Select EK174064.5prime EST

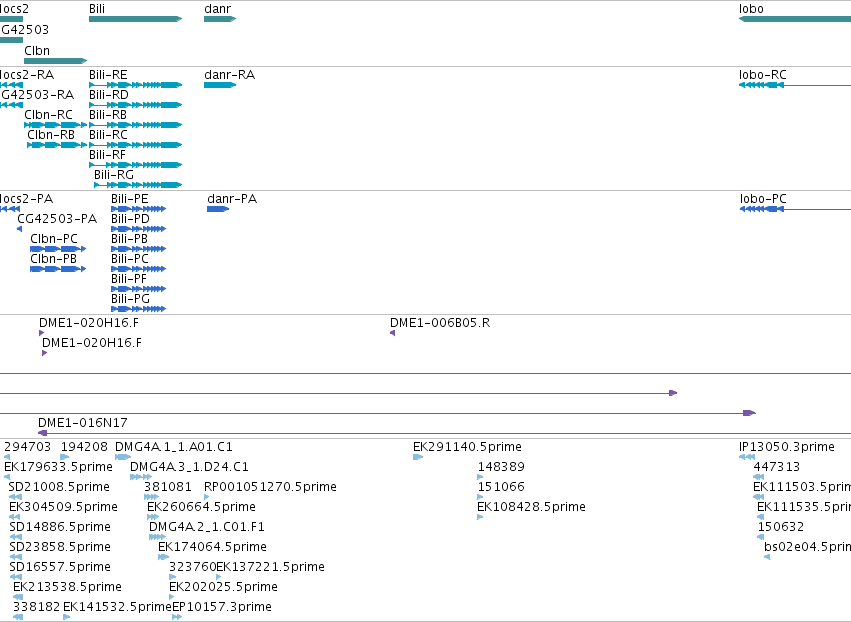pyautogui.click(x=163, y=557)
